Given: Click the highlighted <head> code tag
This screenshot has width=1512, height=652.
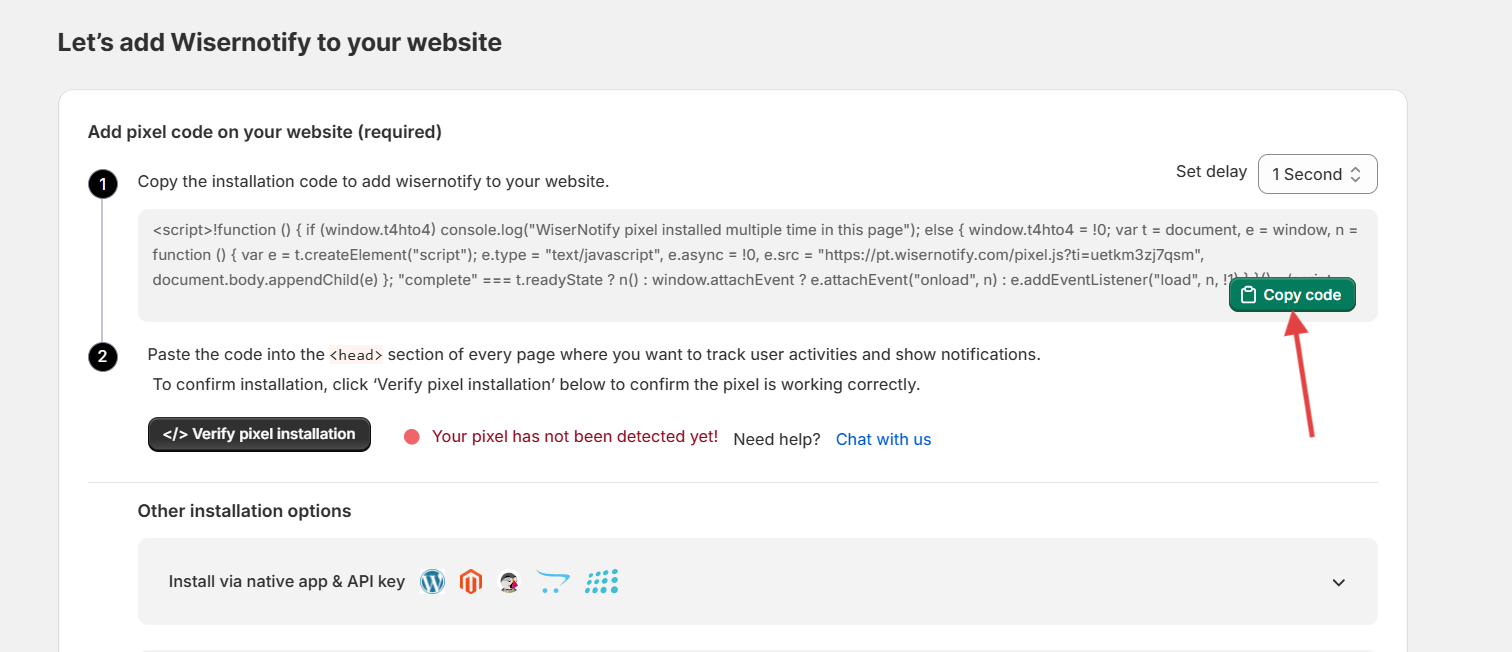Looking at the screenshot, I should 356,354.
